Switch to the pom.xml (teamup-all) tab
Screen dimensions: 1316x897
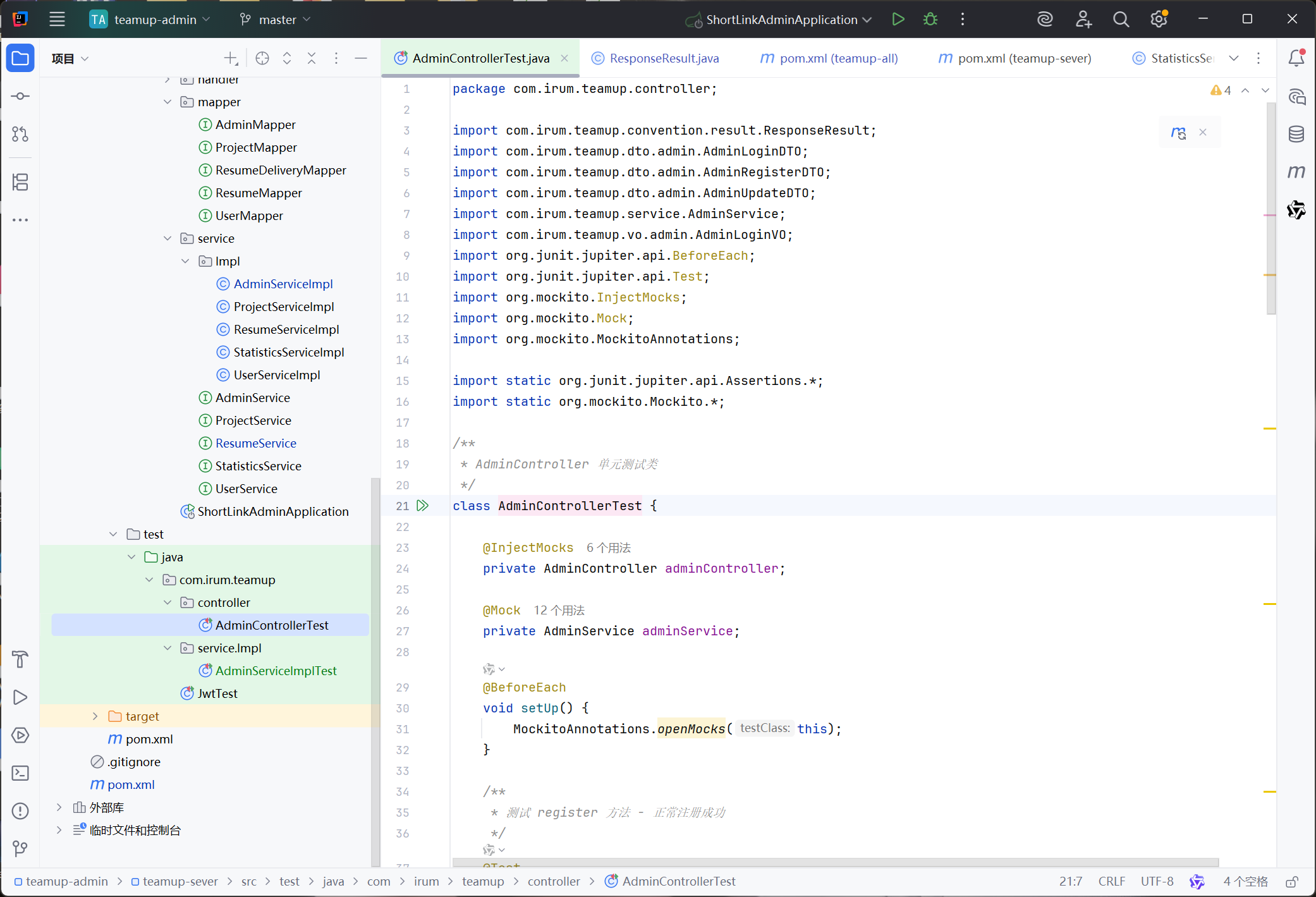(x=838, y=58)
